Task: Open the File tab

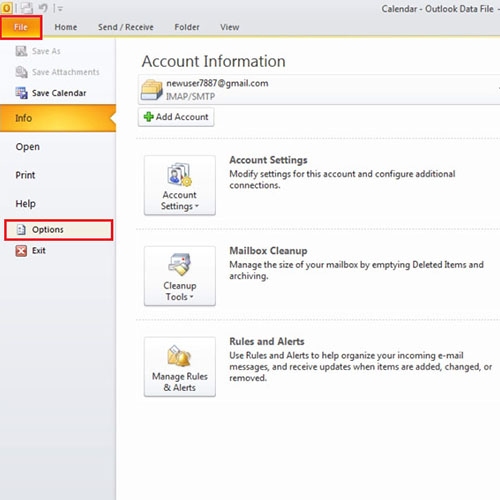Action: coord(21,27)
